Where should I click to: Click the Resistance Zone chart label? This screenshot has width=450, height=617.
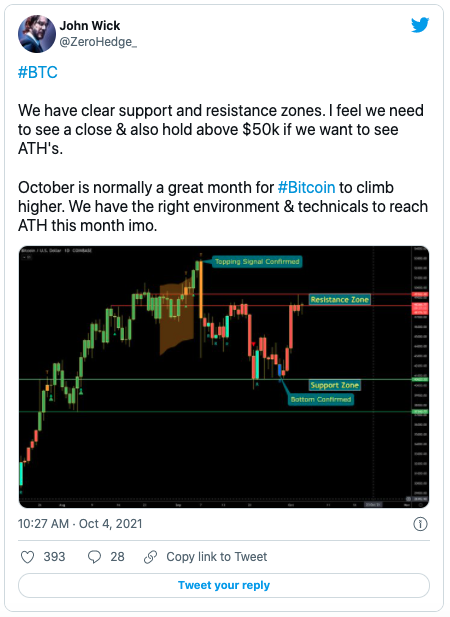tap(339, 299)
